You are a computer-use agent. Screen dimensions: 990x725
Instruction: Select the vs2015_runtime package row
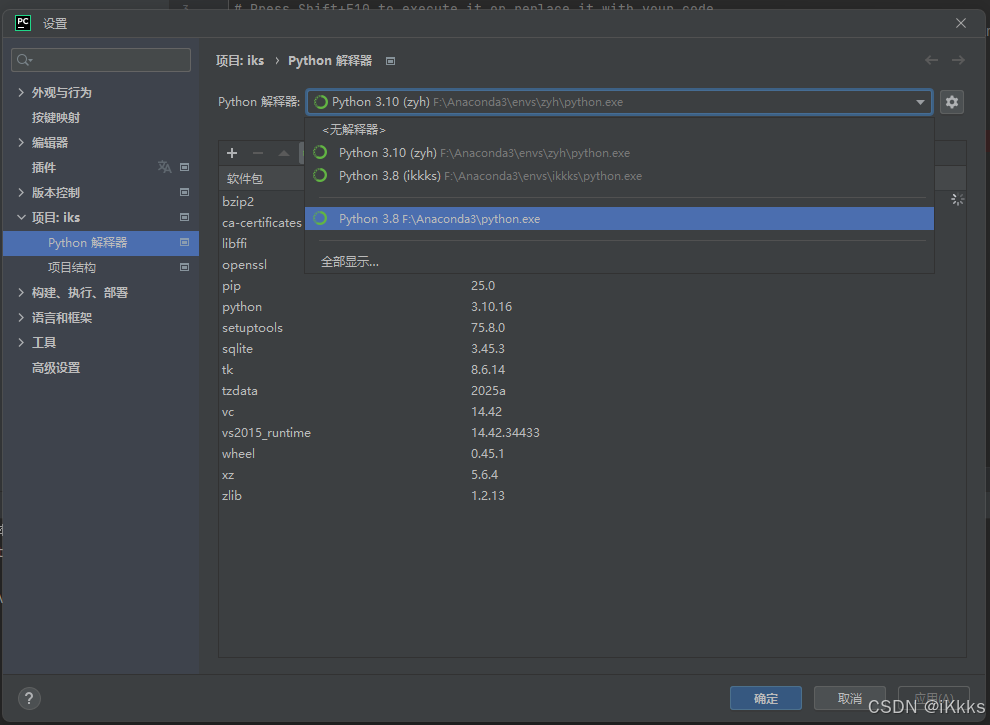coord(592,433)
